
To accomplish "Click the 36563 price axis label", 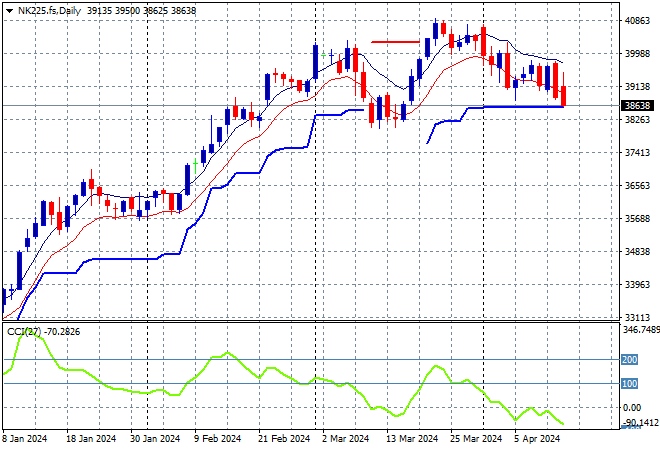I will (x=635, y=185).
